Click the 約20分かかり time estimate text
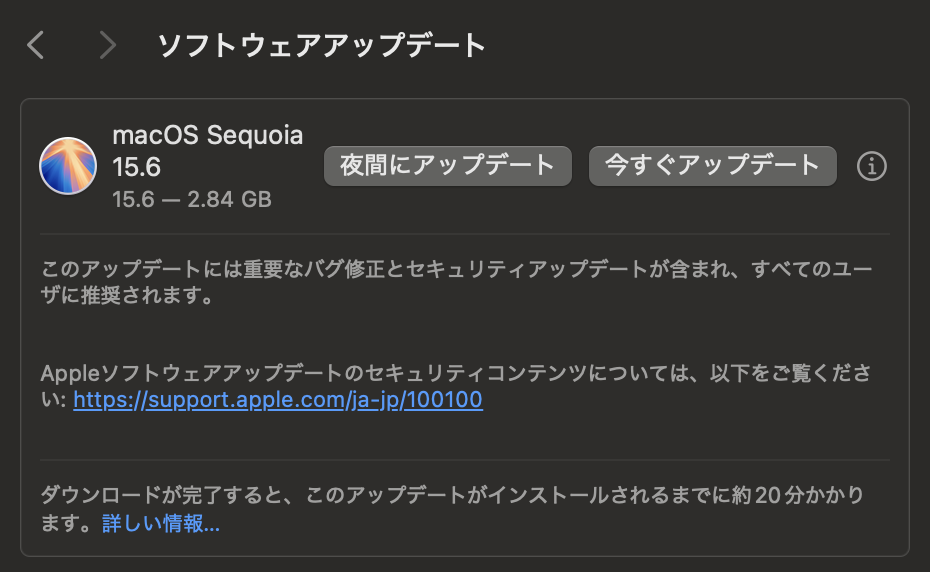The image size is (930, 572). tap(798, 495)
